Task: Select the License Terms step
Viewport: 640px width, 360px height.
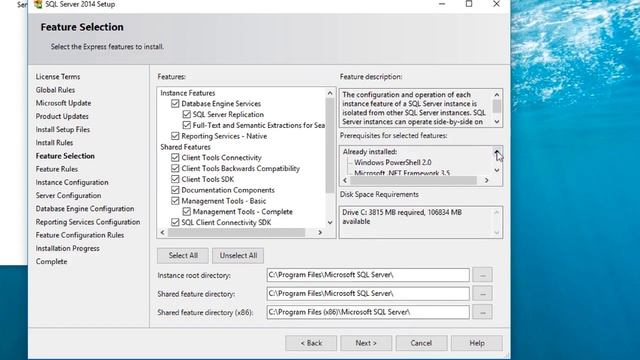Action: [x=58, y=77]
